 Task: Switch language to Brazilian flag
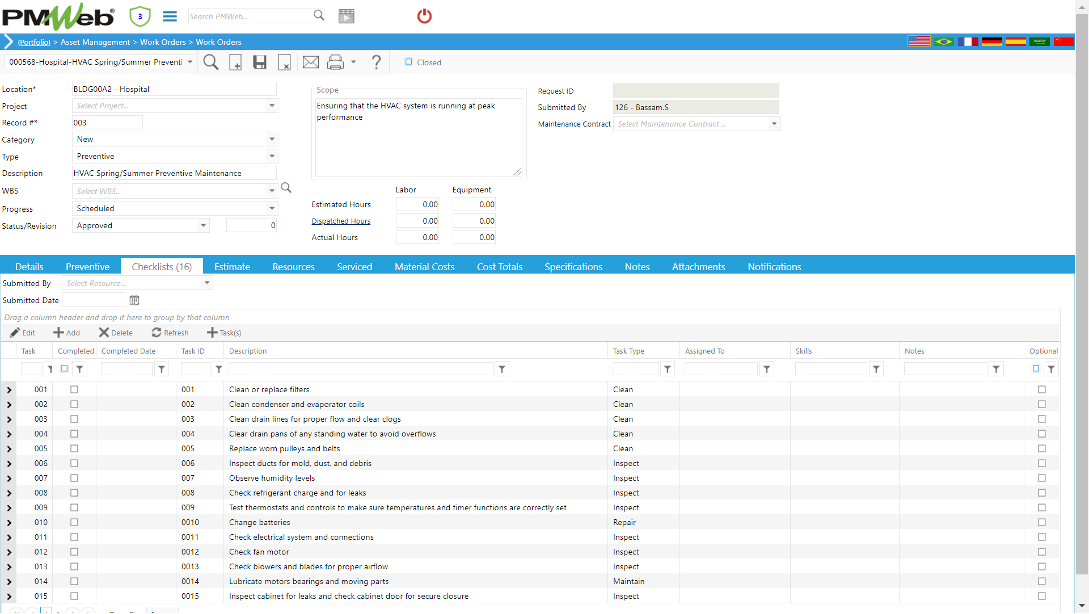point(943,42)
